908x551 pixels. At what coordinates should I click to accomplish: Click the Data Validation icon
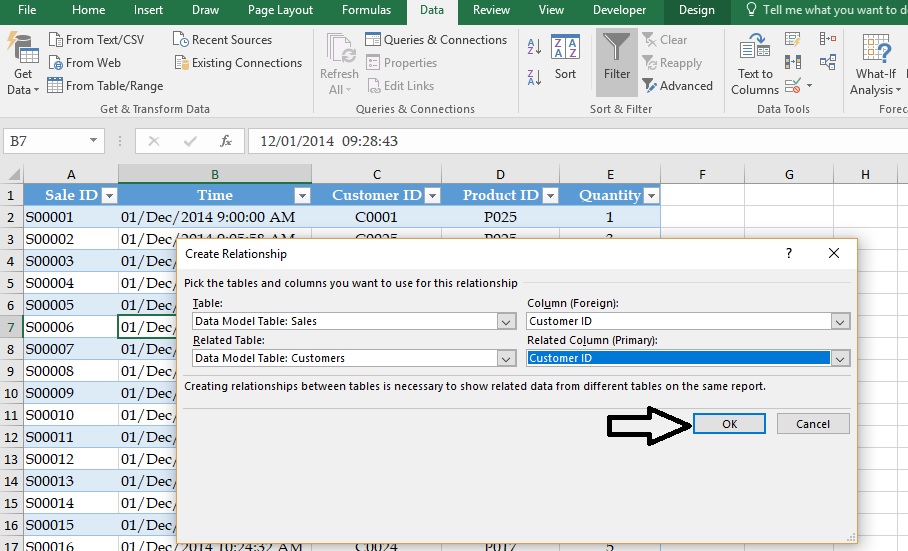pyautogui.click(x=793, y=86)
